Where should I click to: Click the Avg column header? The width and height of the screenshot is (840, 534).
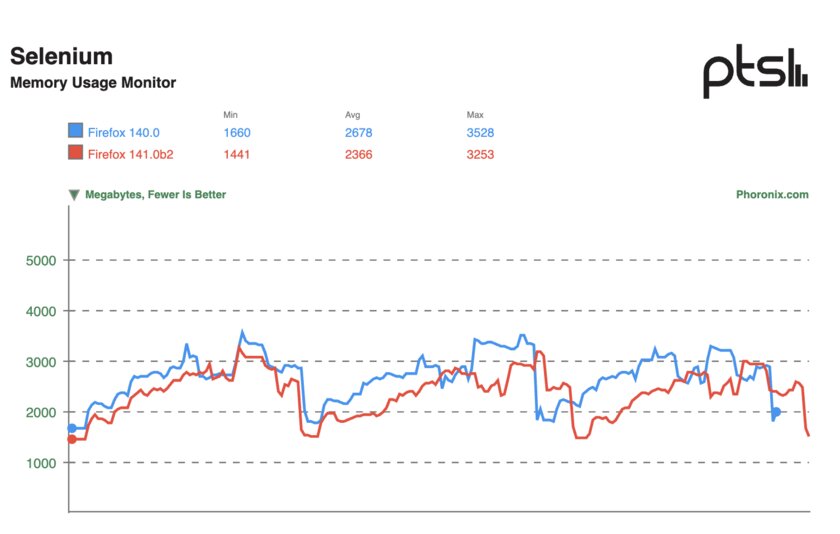[x=352, y=115]
